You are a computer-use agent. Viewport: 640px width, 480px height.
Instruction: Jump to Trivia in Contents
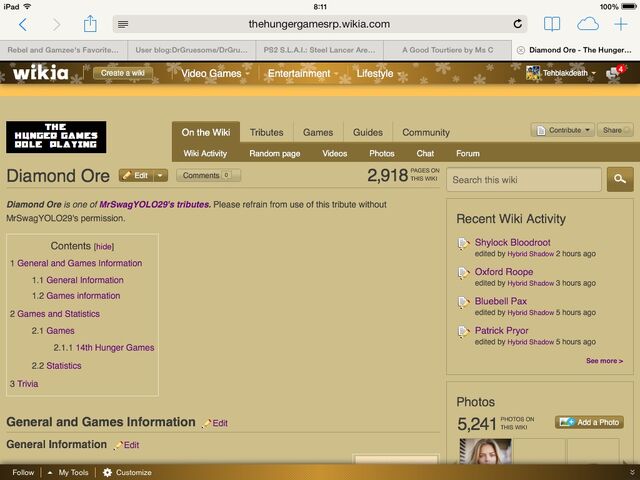click(x=27, y=384)
